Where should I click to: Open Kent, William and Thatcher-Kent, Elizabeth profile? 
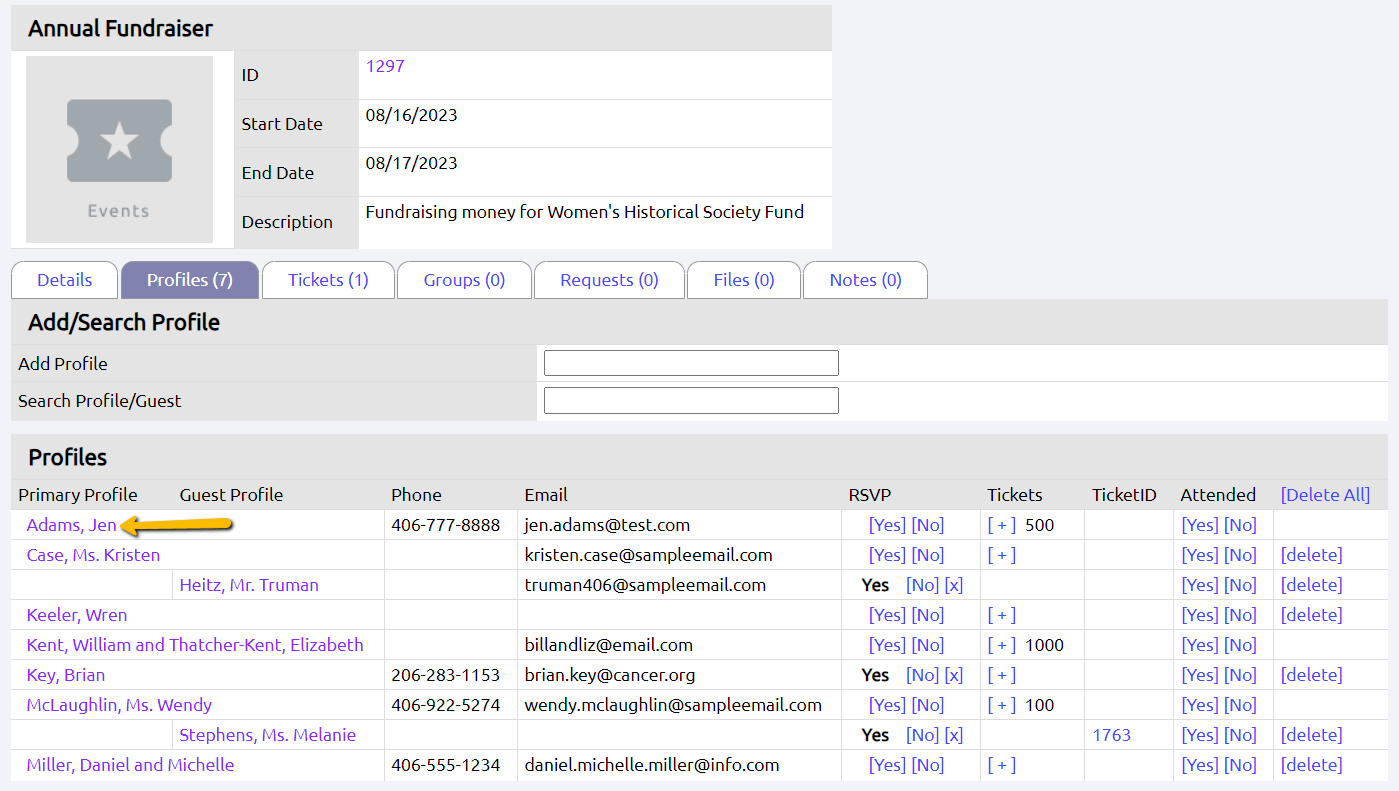point(195,645)
